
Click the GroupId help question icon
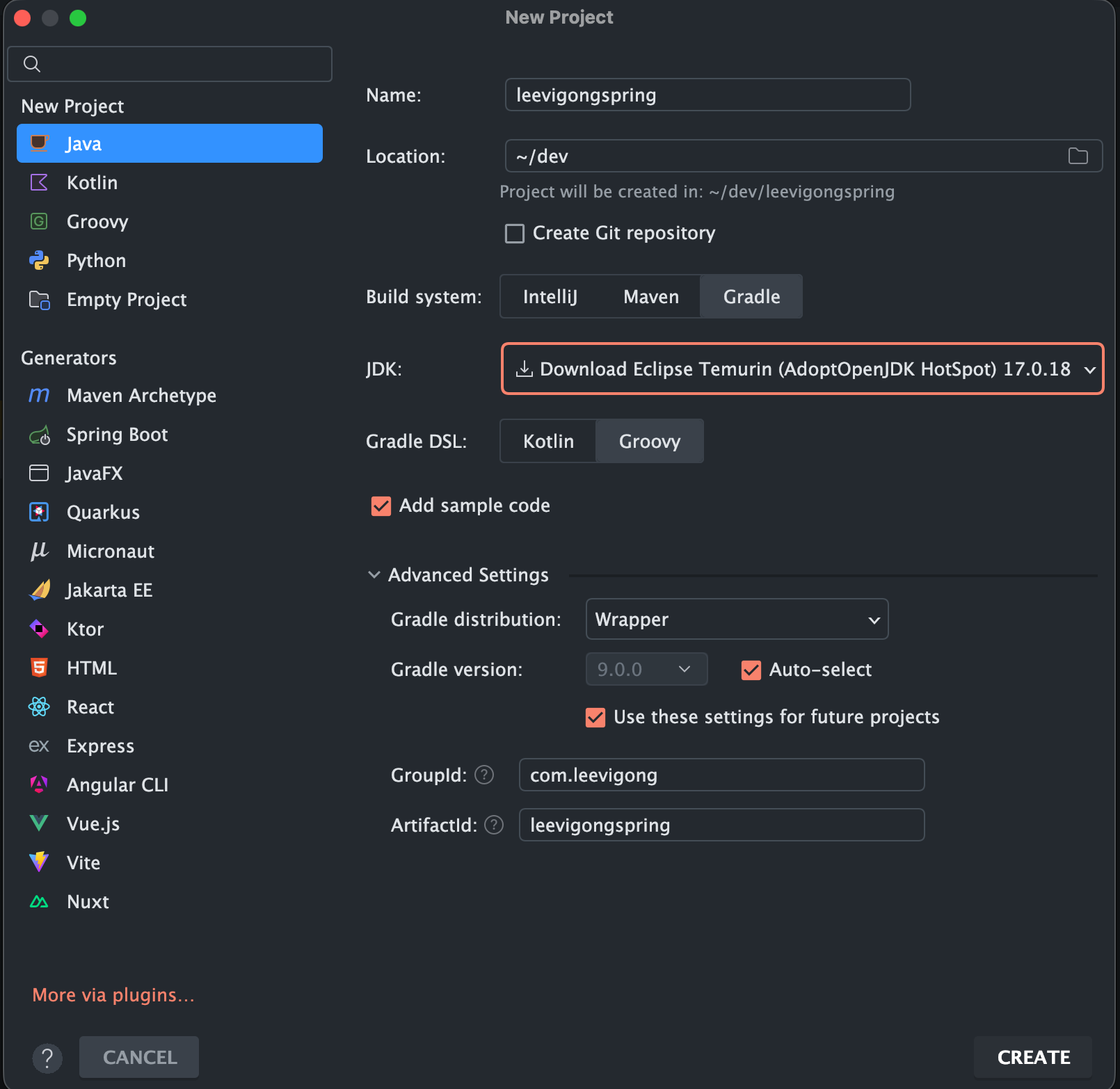click(x=484, y=775)
